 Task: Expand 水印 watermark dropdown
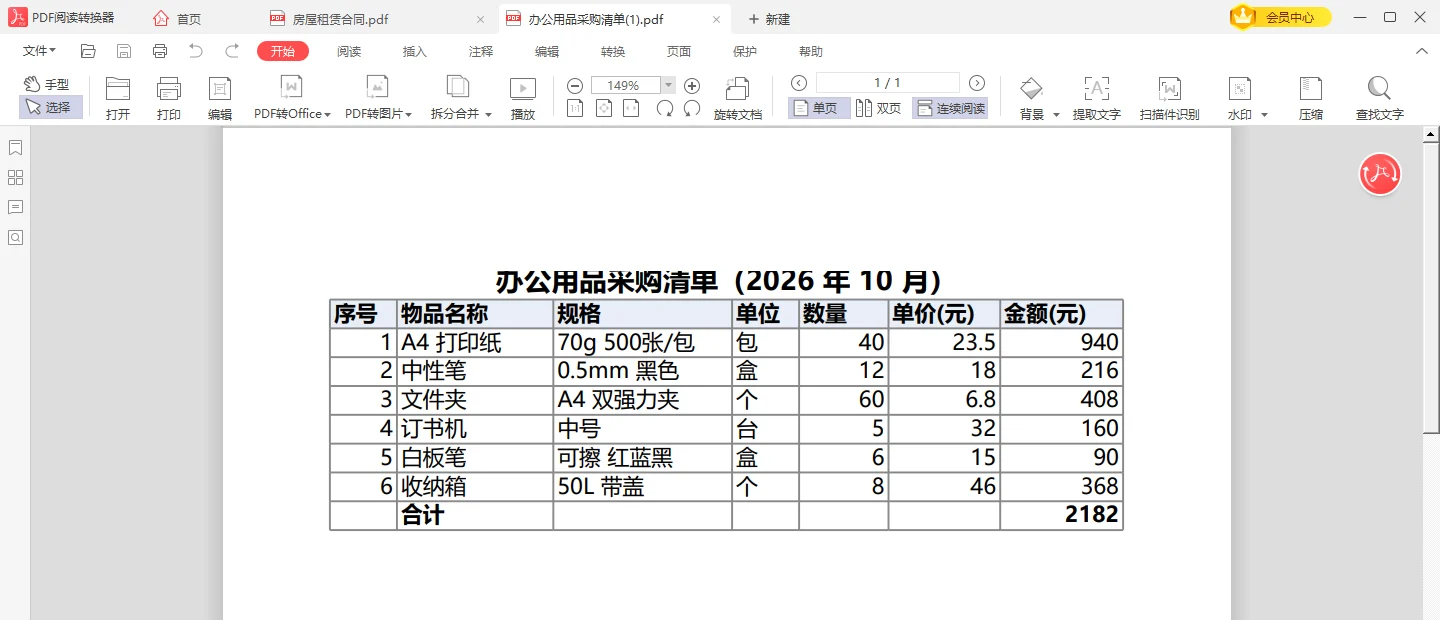(x=1264, y=115)
